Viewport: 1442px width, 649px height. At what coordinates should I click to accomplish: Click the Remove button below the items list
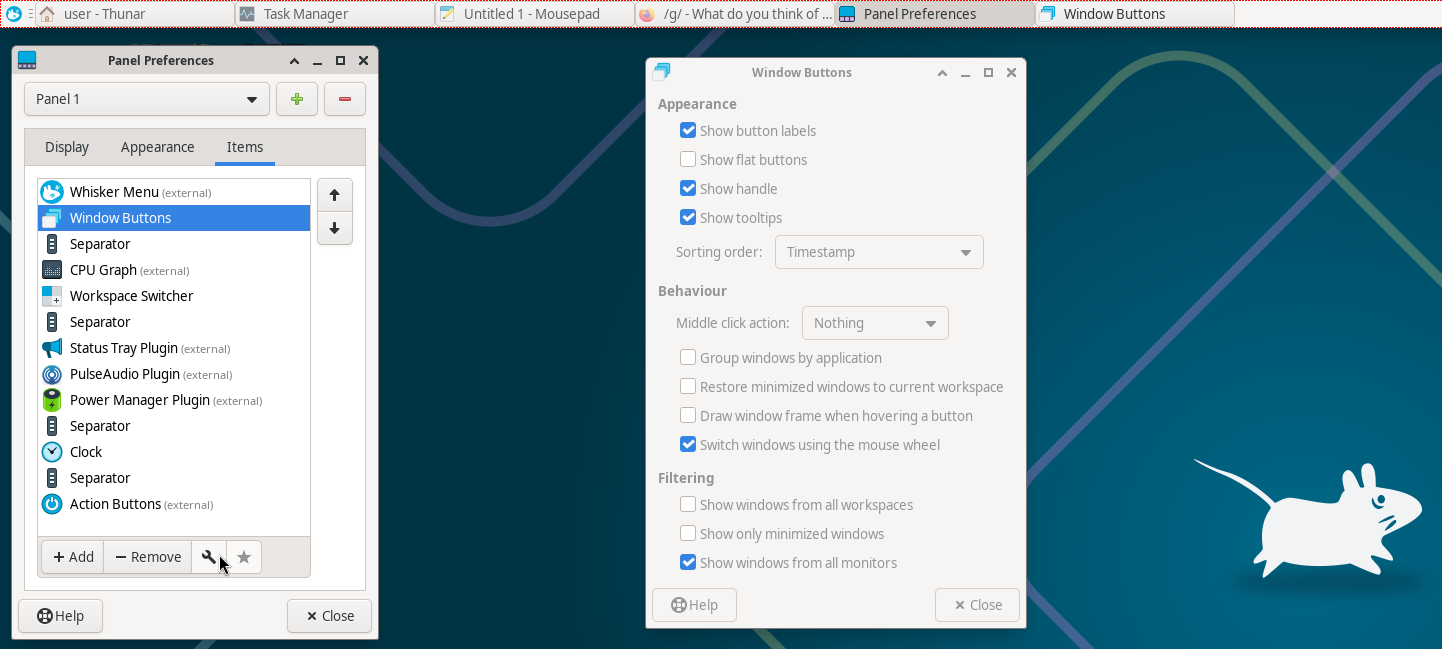coord(148,557)
